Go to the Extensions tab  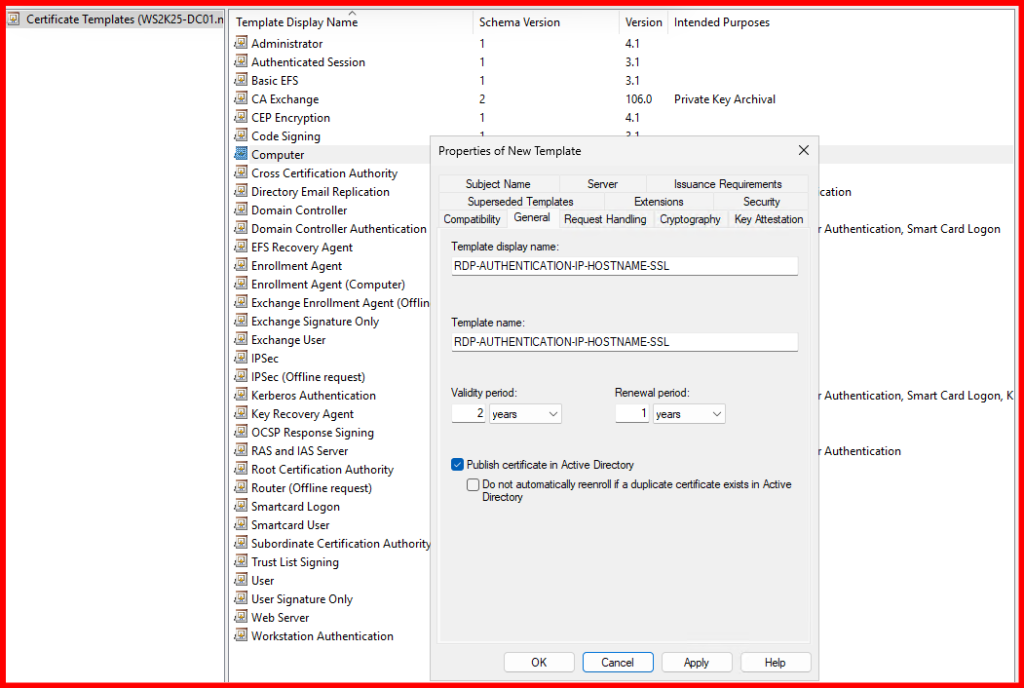pos(658,202)
